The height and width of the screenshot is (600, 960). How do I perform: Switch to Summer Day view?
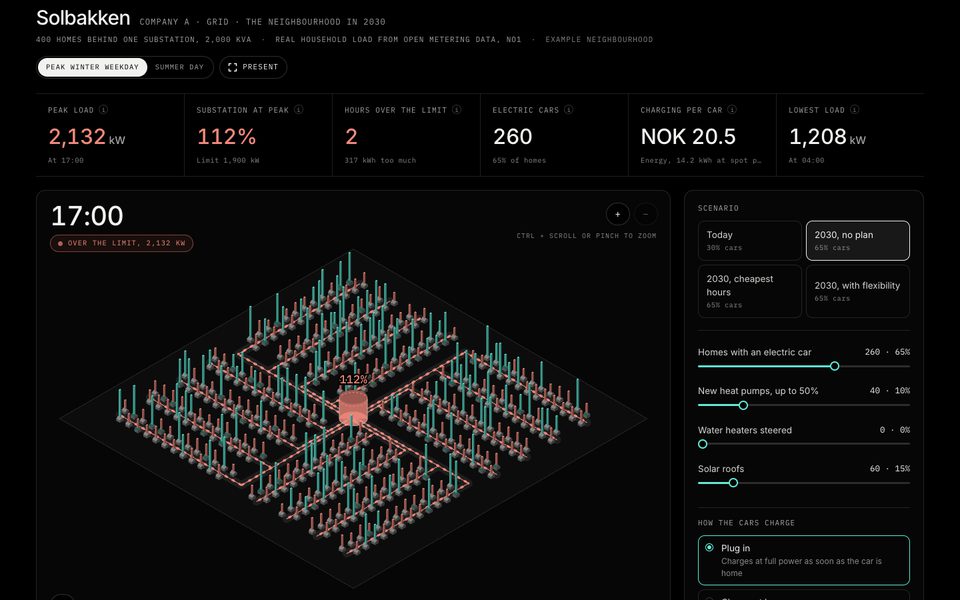[x=179, y=67]
